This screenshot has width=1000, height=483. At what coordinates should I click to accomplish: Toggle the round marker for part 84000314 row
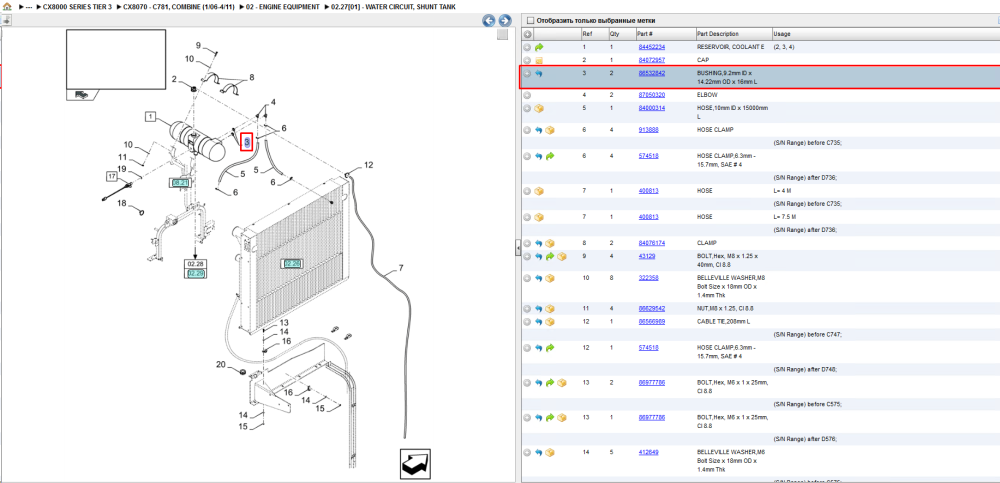click(x=527, y=108)
